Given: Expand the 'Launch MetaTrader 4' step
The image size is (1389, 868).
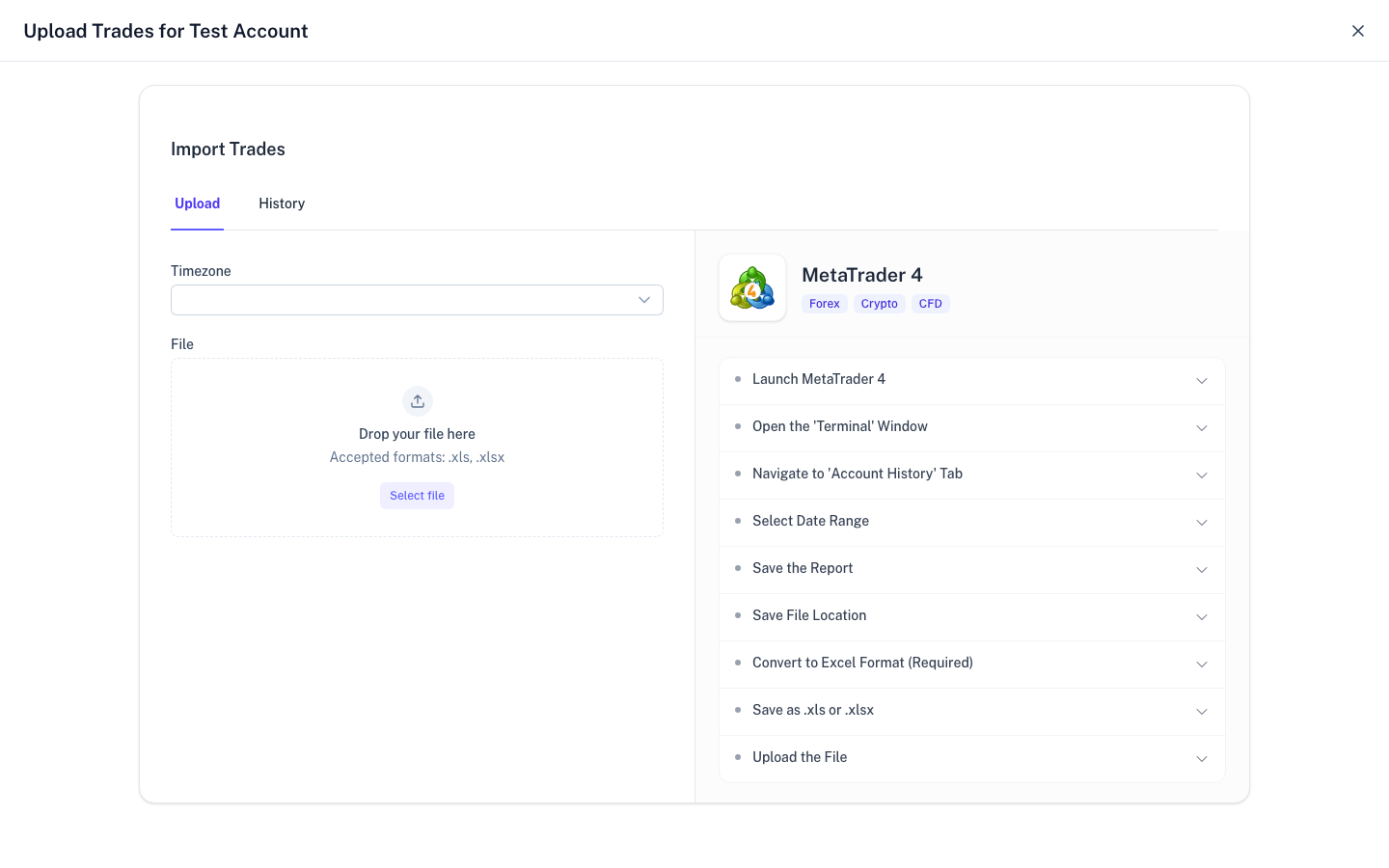Looking at the screenshot, I should click(x=971, y=379).
